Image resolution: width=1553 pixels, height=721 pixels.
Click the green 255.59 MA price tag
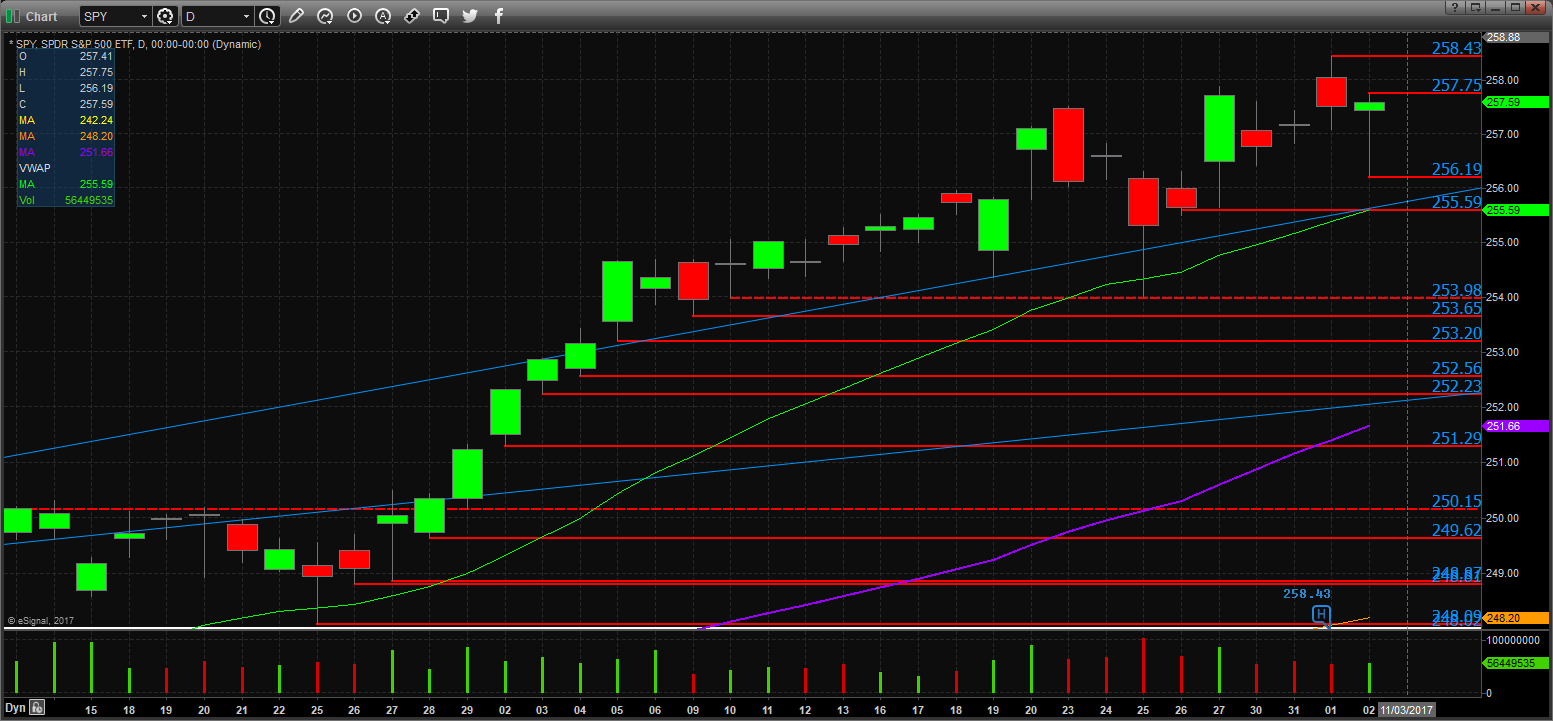coord(1517,210)
